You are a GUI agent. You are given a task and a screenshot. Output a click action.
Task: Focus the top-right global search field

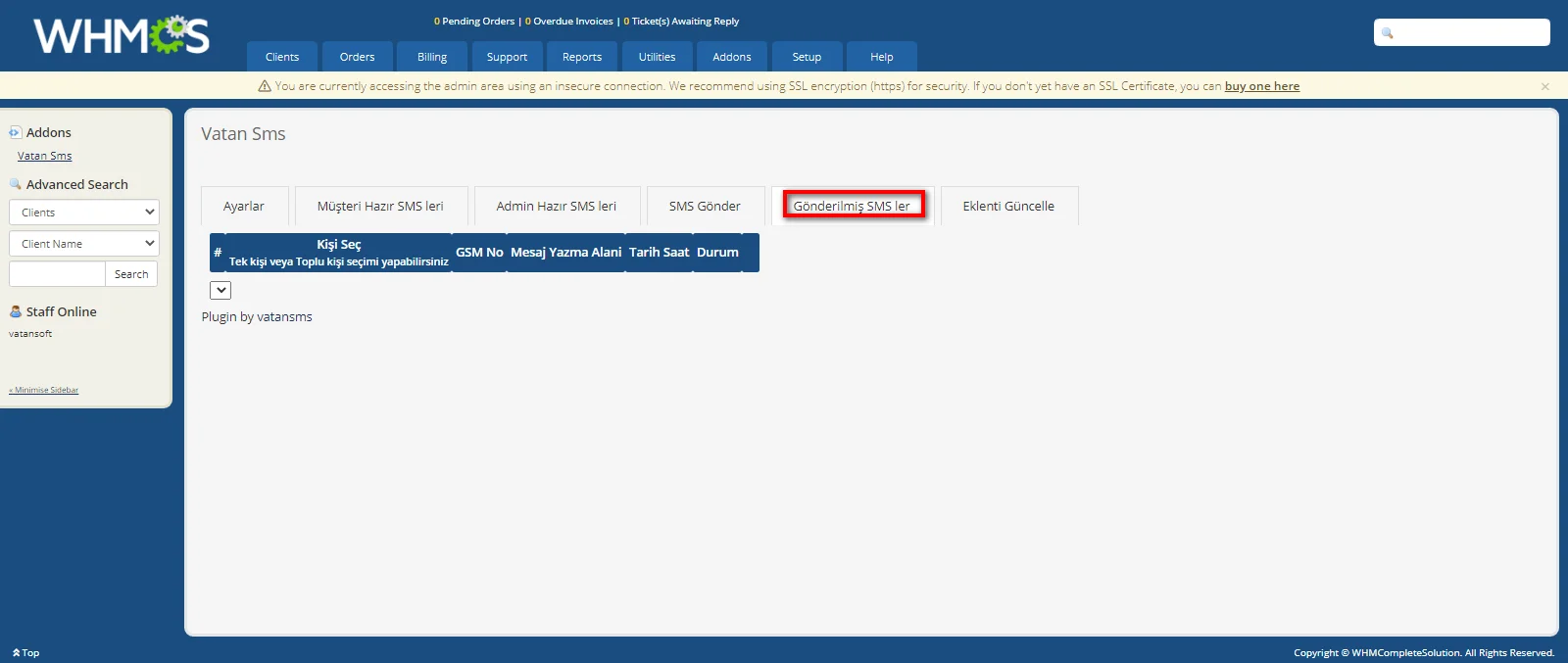pyautogui.click(x=1462, y=32)
